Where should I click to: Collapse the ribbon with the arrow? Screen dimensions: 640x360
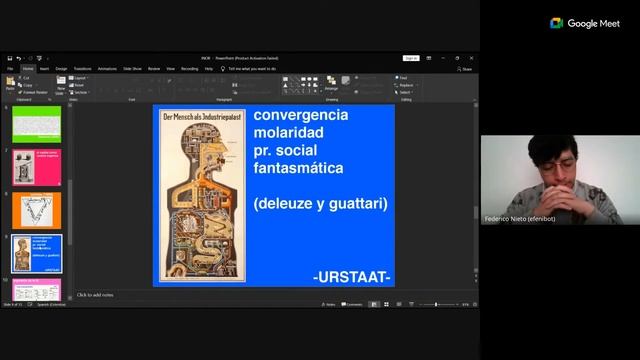(x=474, y=100)
